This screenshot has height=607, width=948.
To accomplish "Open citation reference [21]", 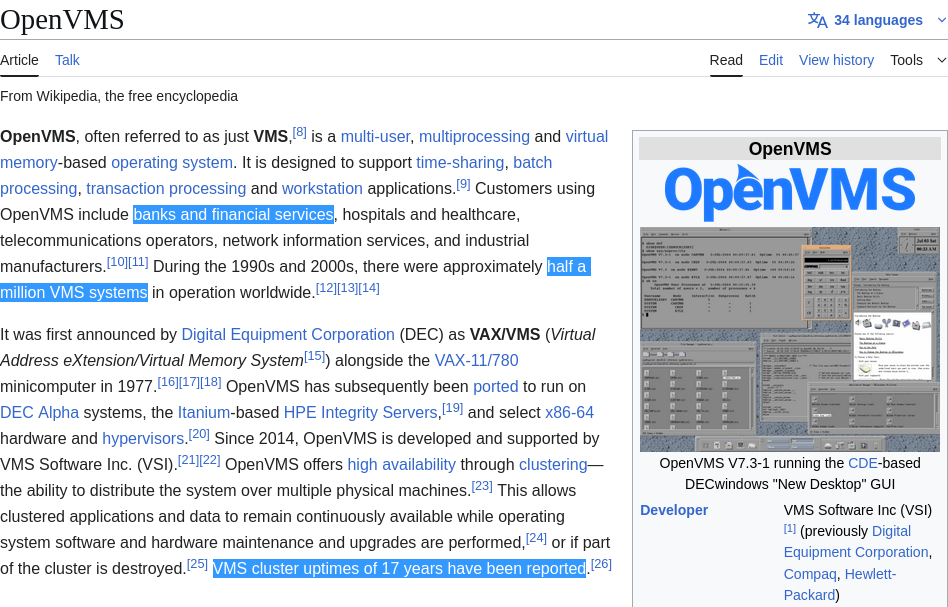I will click(x=188, y=460).
